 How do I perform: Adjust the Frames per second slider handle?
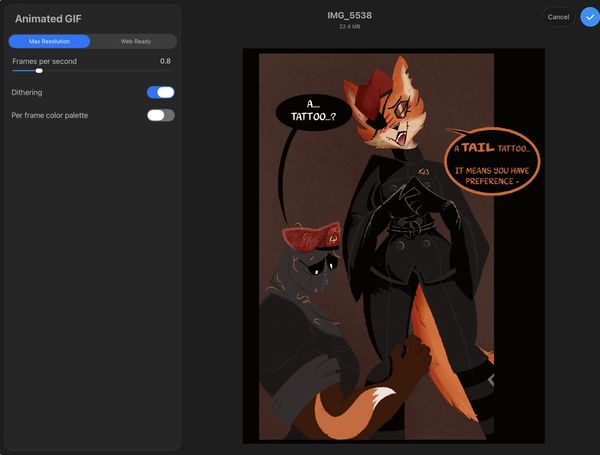point(39,71)
